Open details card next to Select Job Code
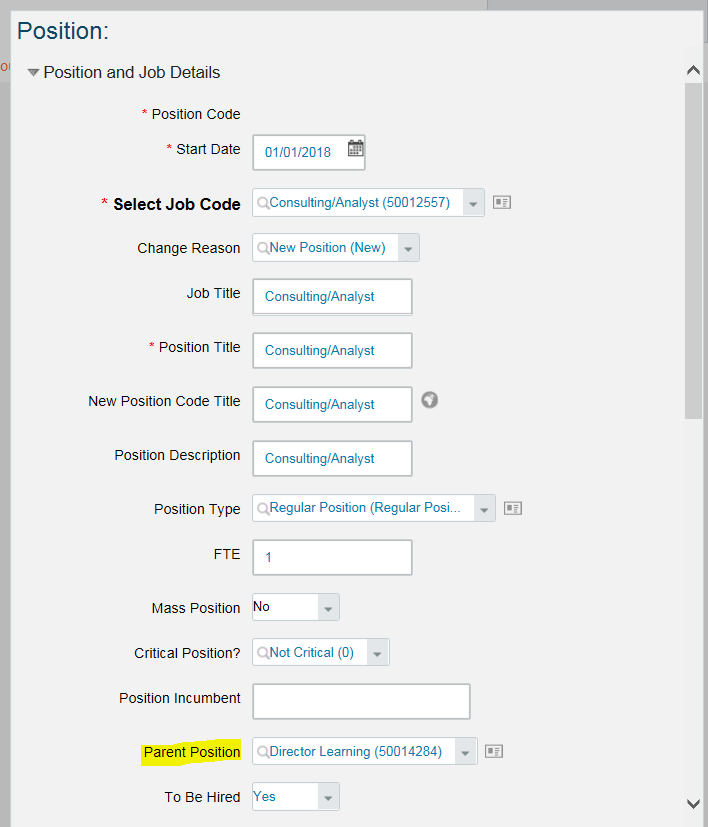The height and width of the screenshot is (827, 708). pos(502,202)
